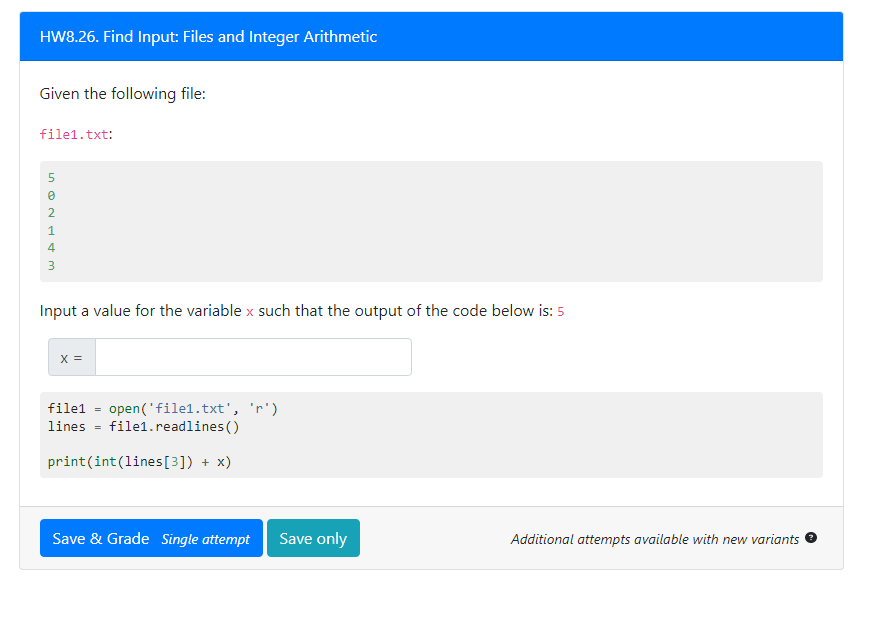
Task: Select the Additional attempts available text
Action: (656, 539)
